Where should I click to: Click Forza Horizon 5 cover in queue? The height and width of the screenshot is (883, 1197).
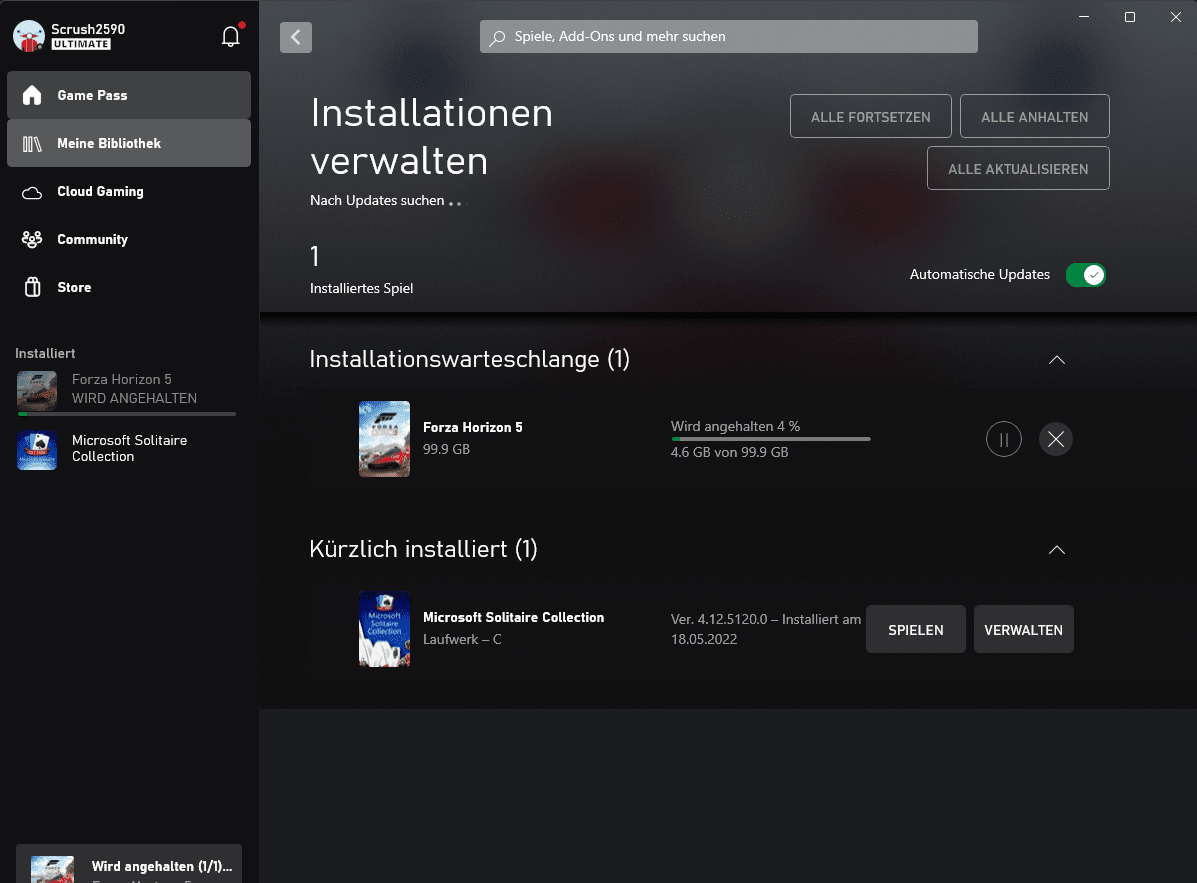click(384, 439)
